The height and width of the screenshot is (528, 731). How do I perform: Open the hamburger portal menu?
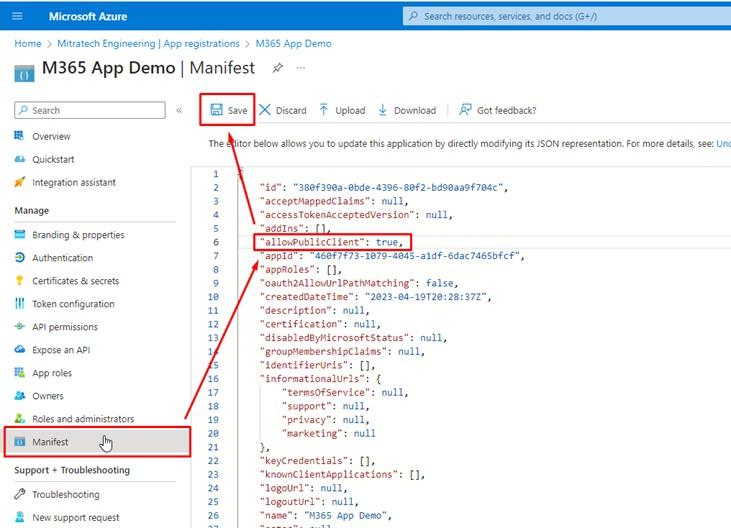(17, 16)
